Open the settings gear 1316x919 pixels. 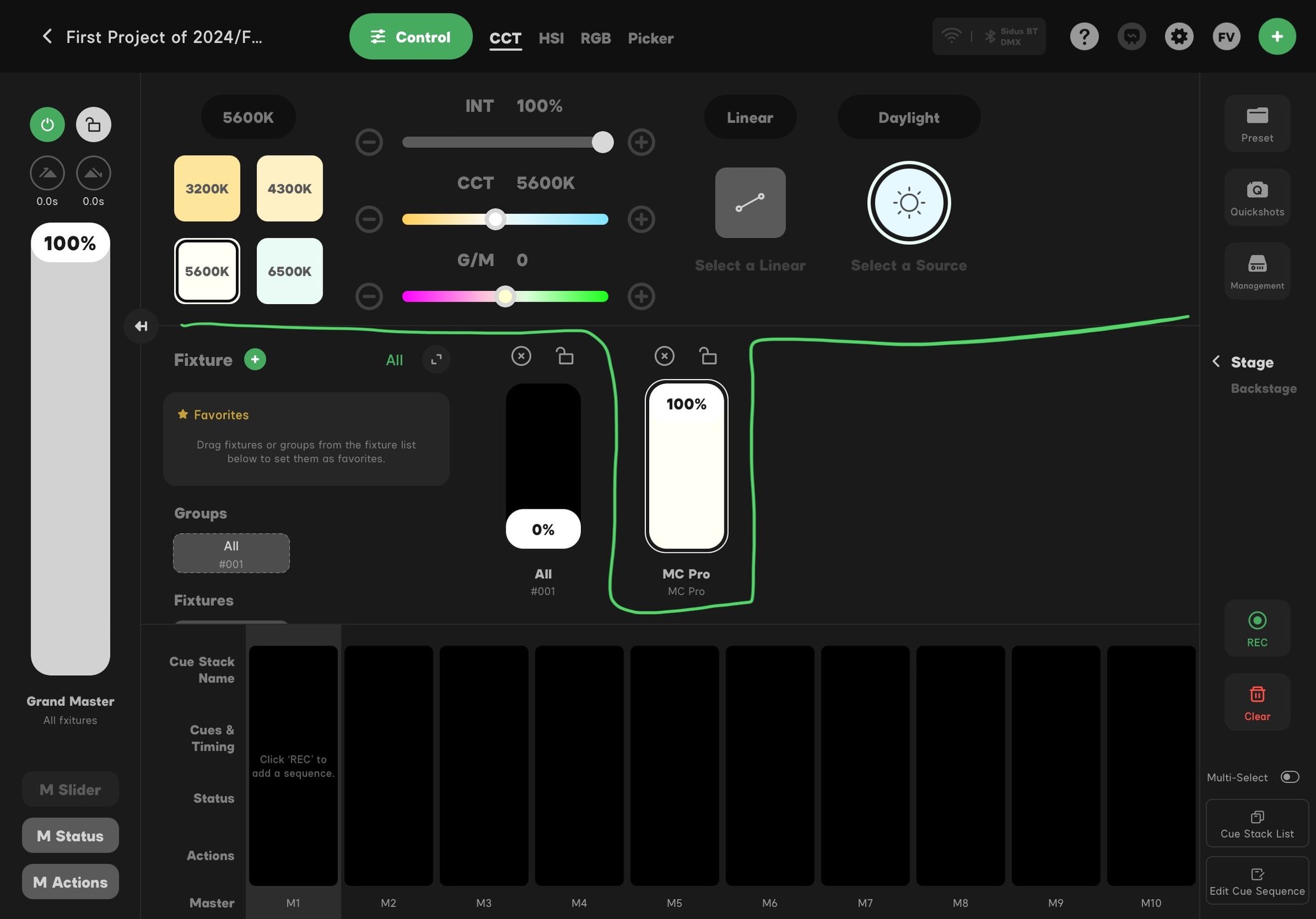click(1178, 36)
